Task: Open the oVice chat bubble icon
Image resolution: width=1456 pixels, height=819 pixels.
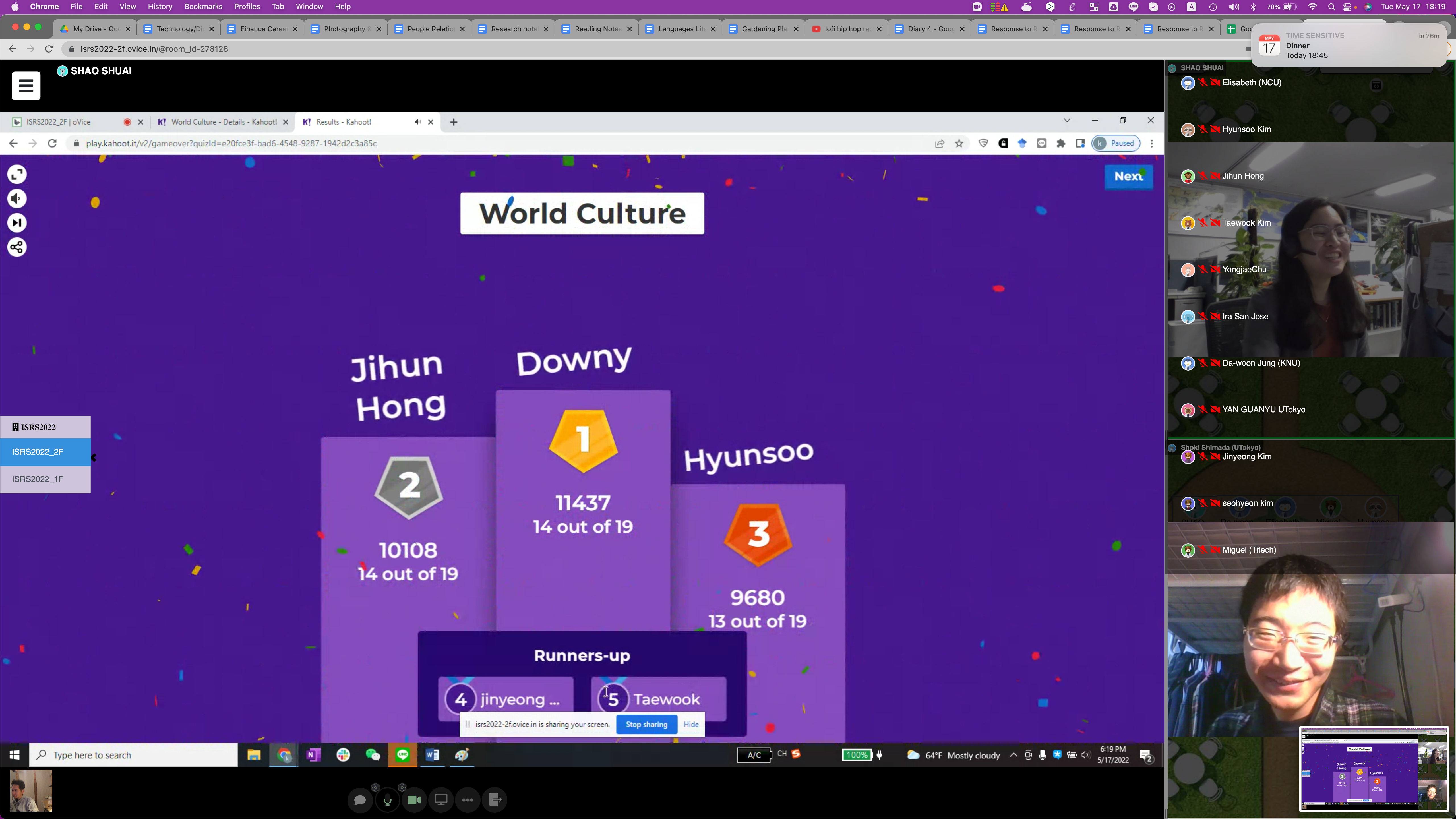Action: [x=360, y=800]
